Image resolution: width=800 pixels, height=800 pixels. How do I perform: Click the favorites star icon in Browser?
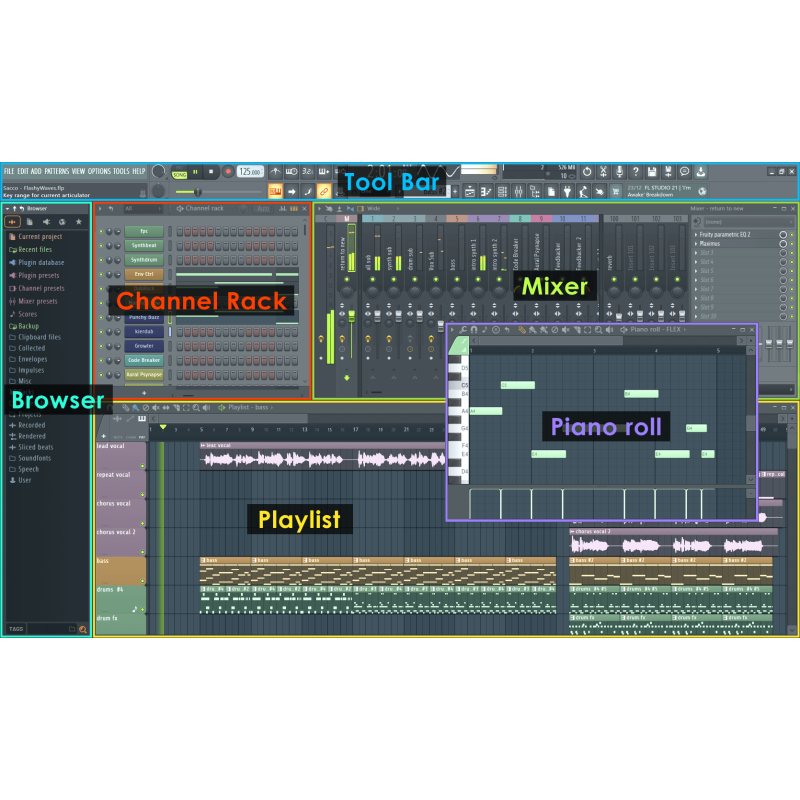(79, 221)
